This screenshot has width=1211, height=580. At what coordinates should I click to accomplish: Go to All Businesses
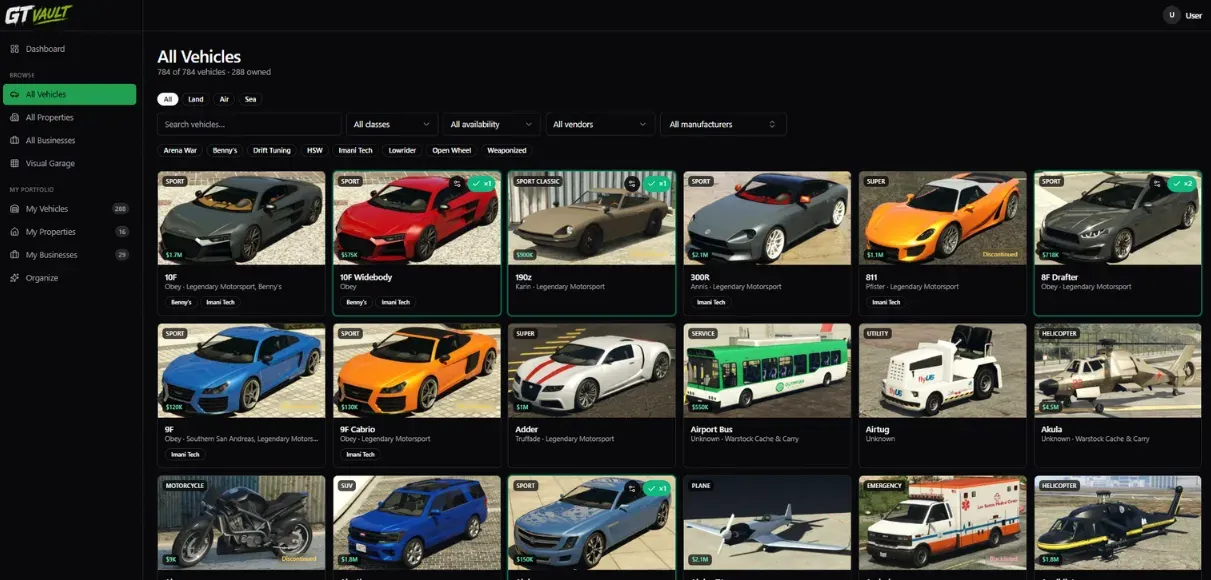pyautogui.click(x=69, y=140)
